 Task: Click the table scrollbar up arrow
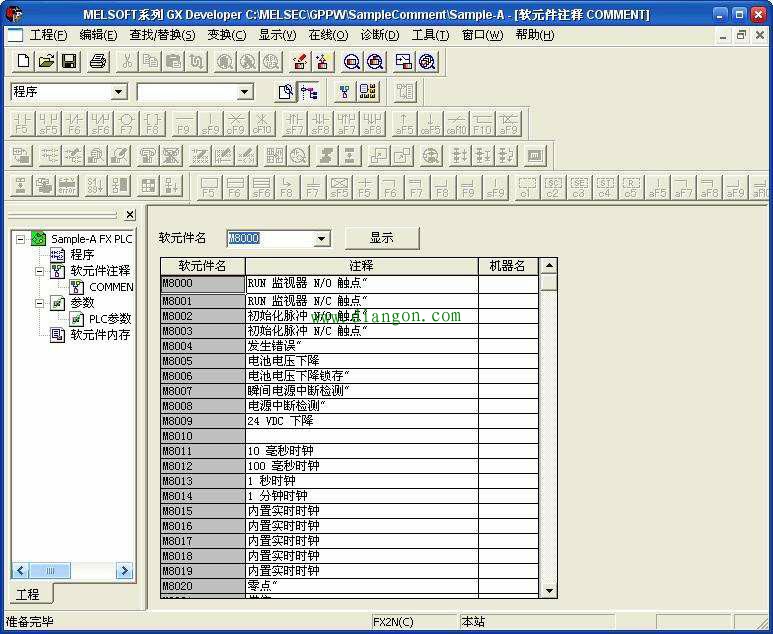pyautogui.click(x=548, y=266)
